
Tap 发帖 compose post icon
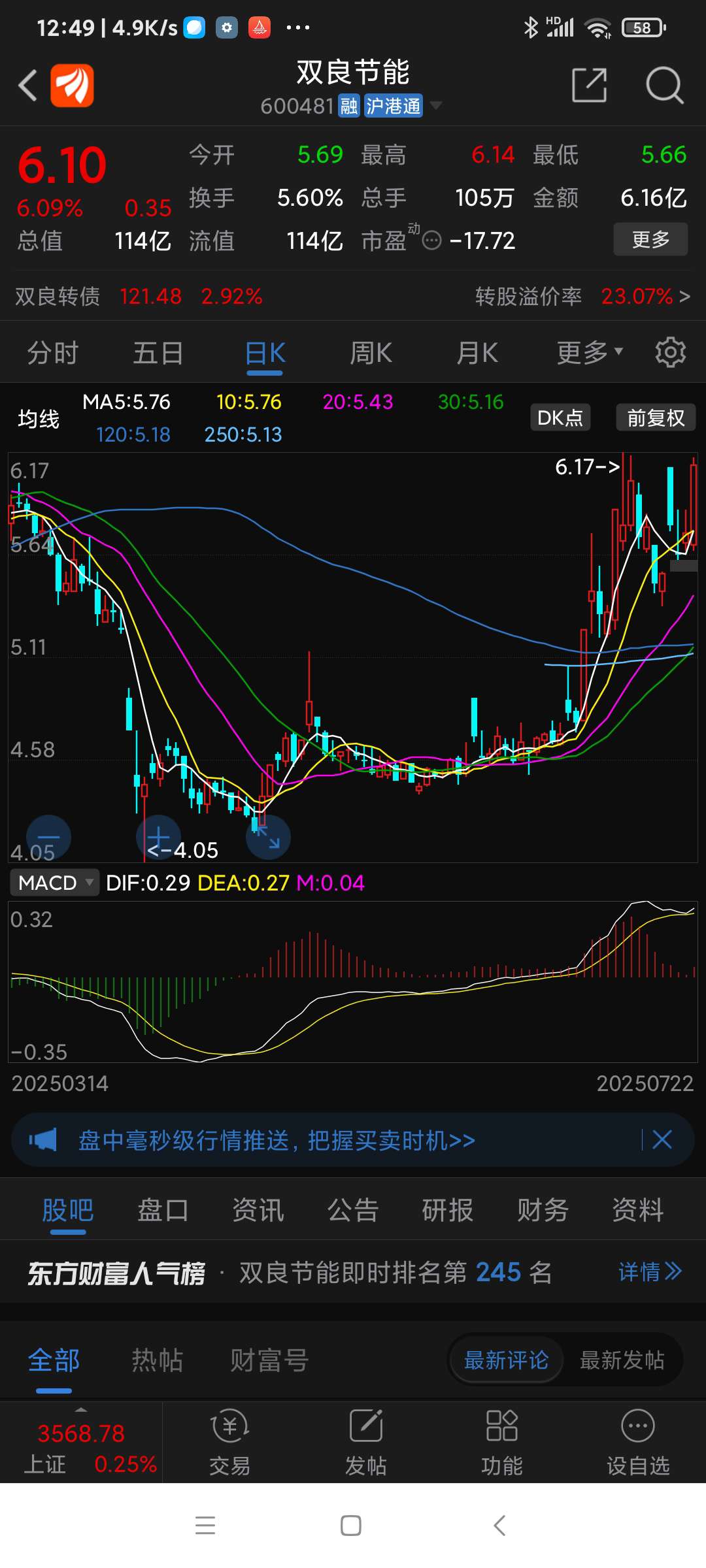[x=366, y=1443]
